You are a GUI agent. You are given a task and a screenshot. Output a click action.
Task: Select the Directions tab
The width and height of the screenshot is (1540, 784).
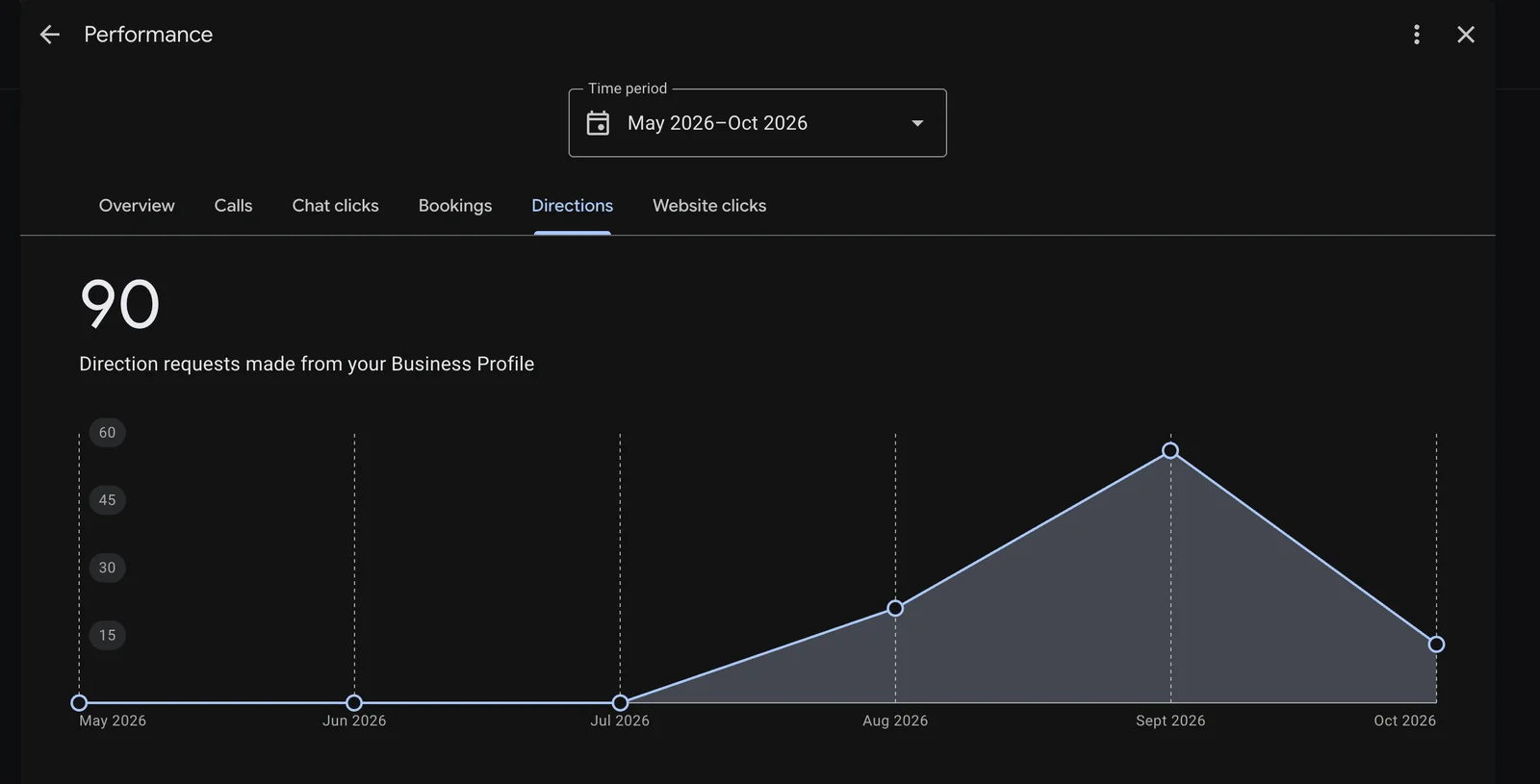572,206
